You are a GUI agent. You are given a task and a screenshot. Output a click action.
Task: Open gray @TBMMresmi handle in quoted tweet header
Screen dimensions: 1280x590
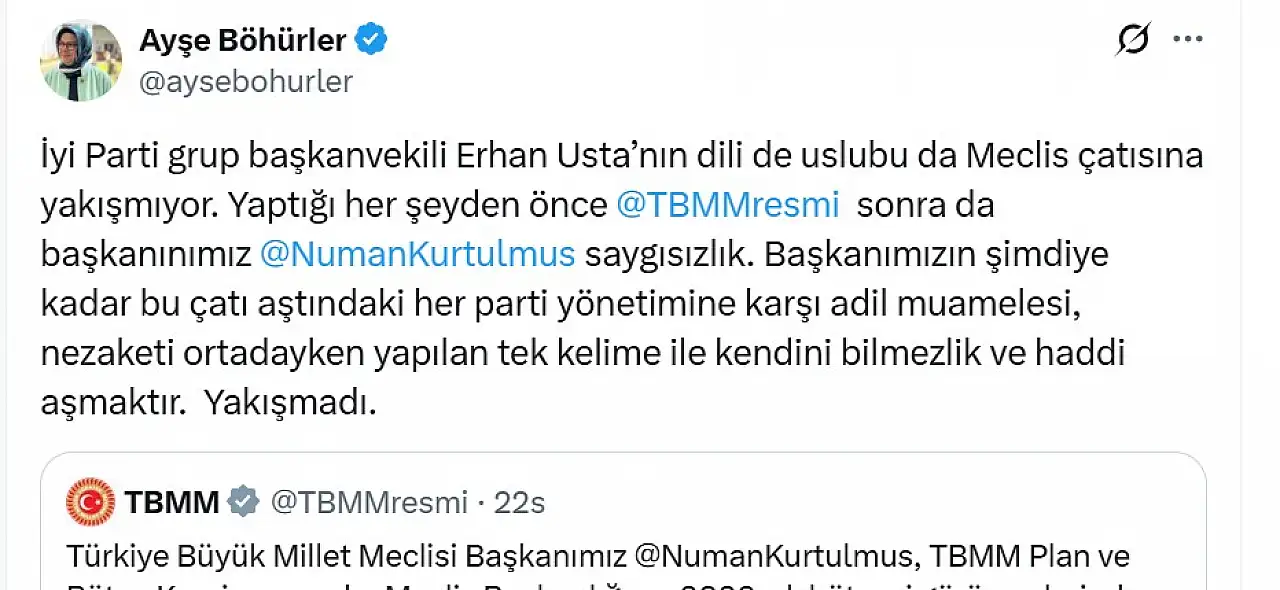pos(369,502)
